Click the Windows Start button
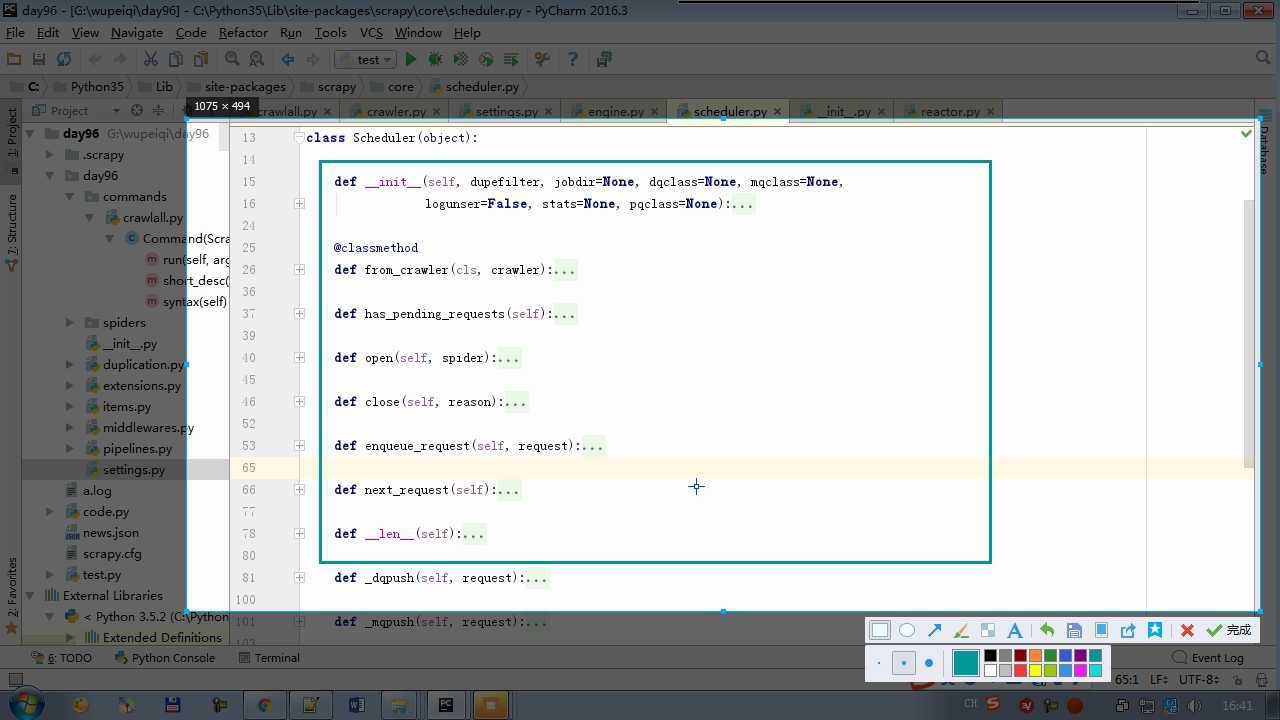The width and height of the screenshot is (1280, 720). click(24, 705)
